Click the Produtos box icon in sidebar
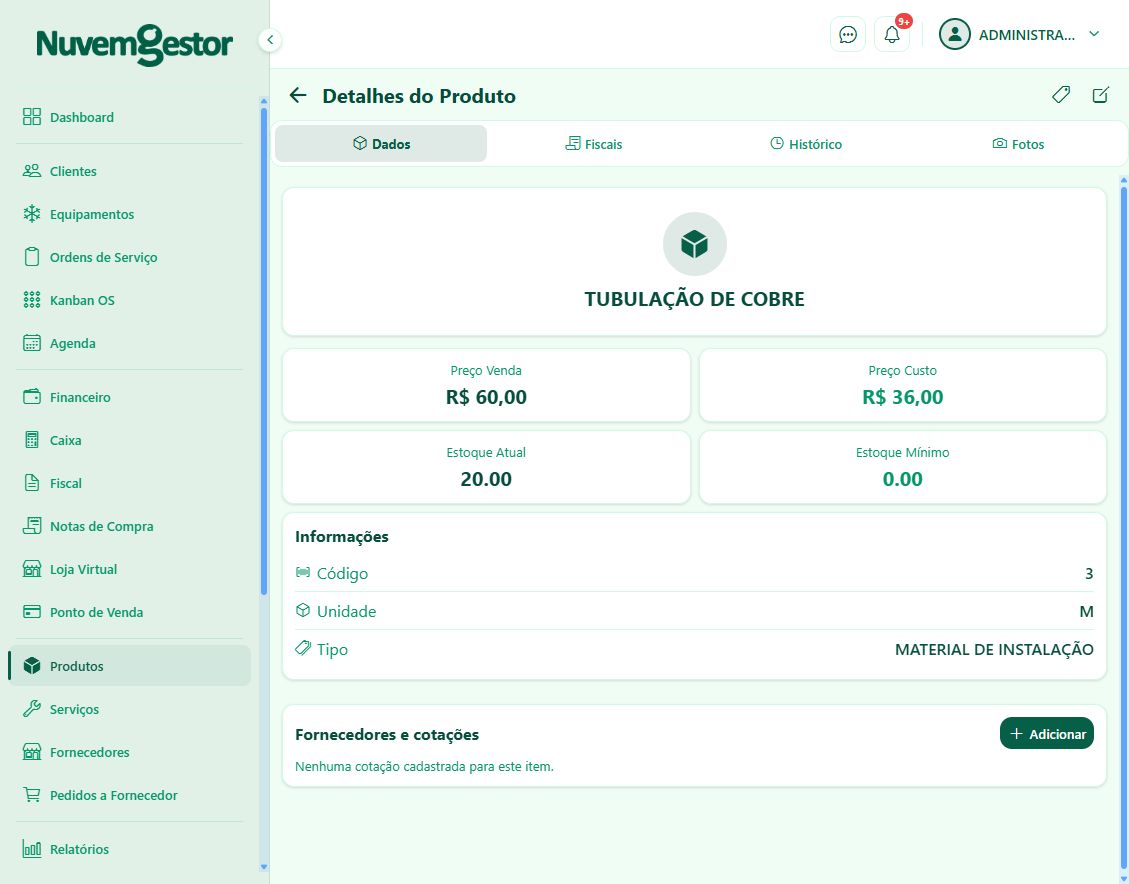1129x884 pixels. (32, 666)
